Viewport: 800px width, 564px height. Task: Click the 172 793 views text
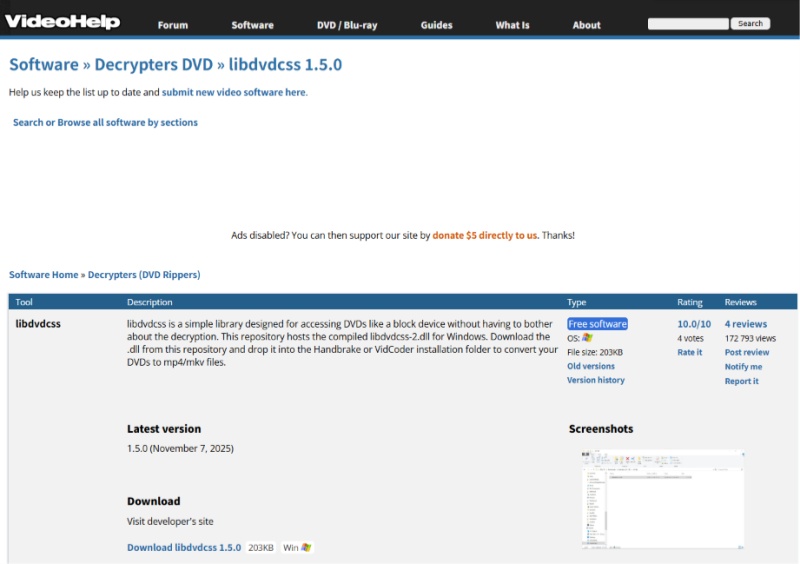coord(750,338)
